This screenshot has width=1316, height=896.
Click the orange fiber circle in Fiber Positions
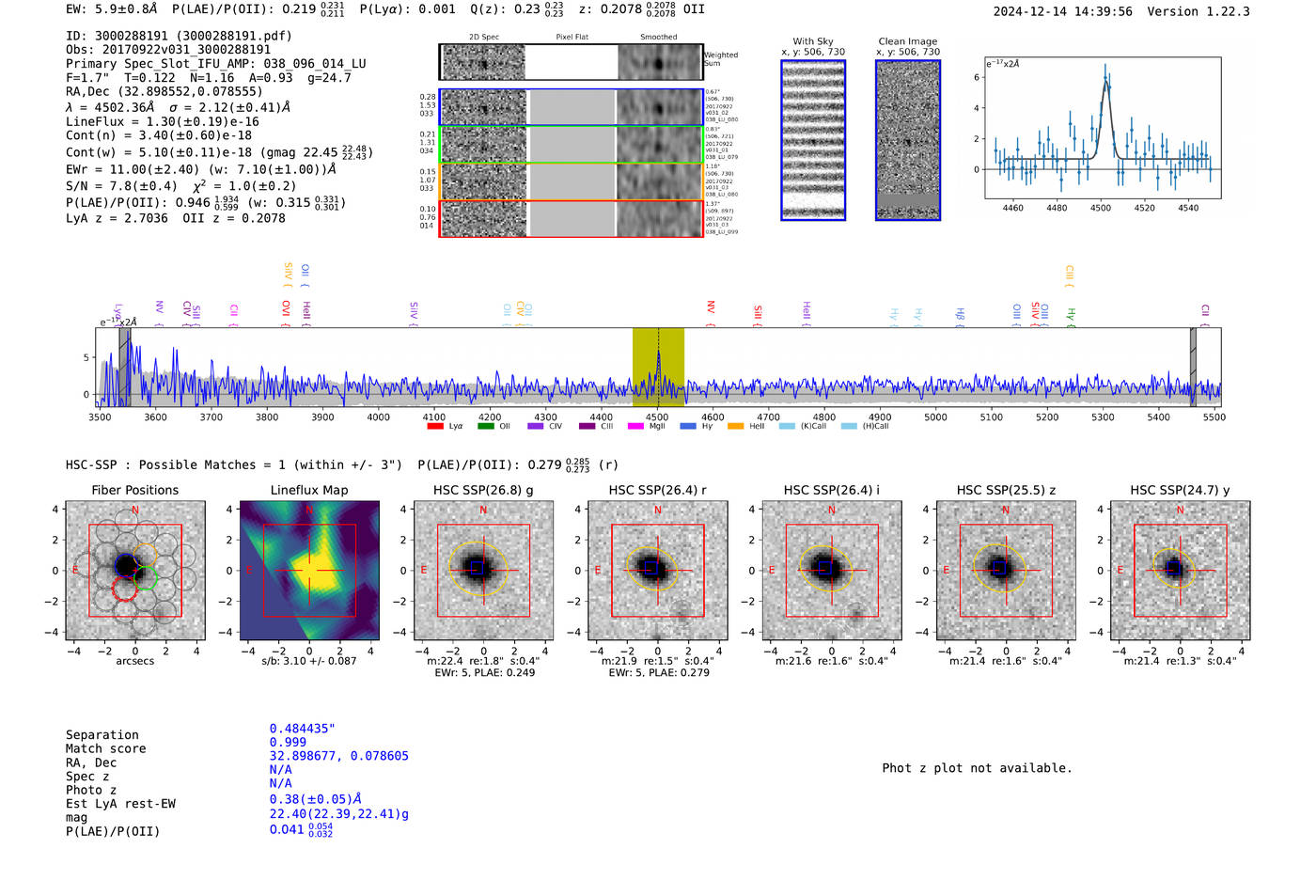(x=144, y=555)
